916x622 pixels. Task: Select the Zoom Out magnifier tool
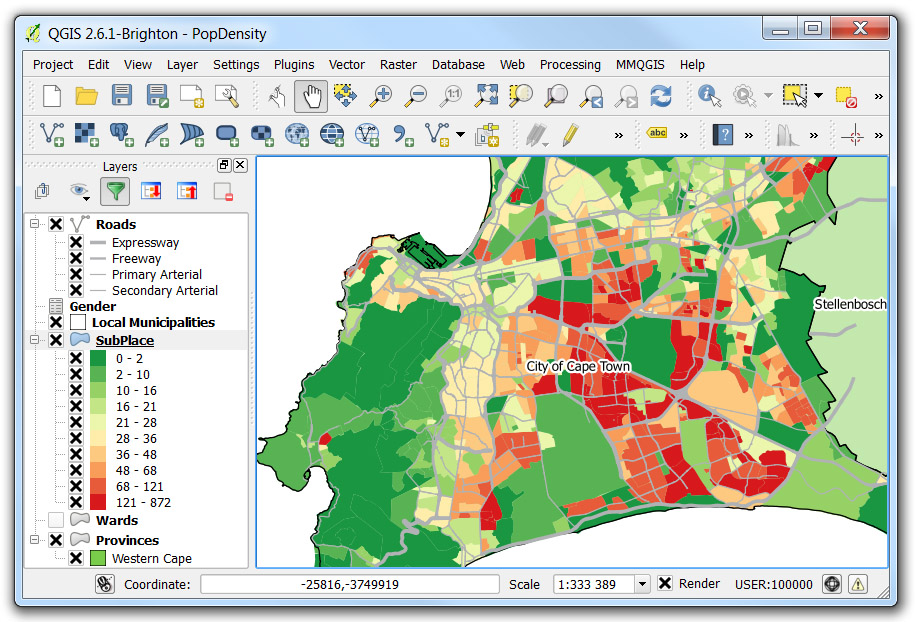pyautogui.click(x=415, y=96)
